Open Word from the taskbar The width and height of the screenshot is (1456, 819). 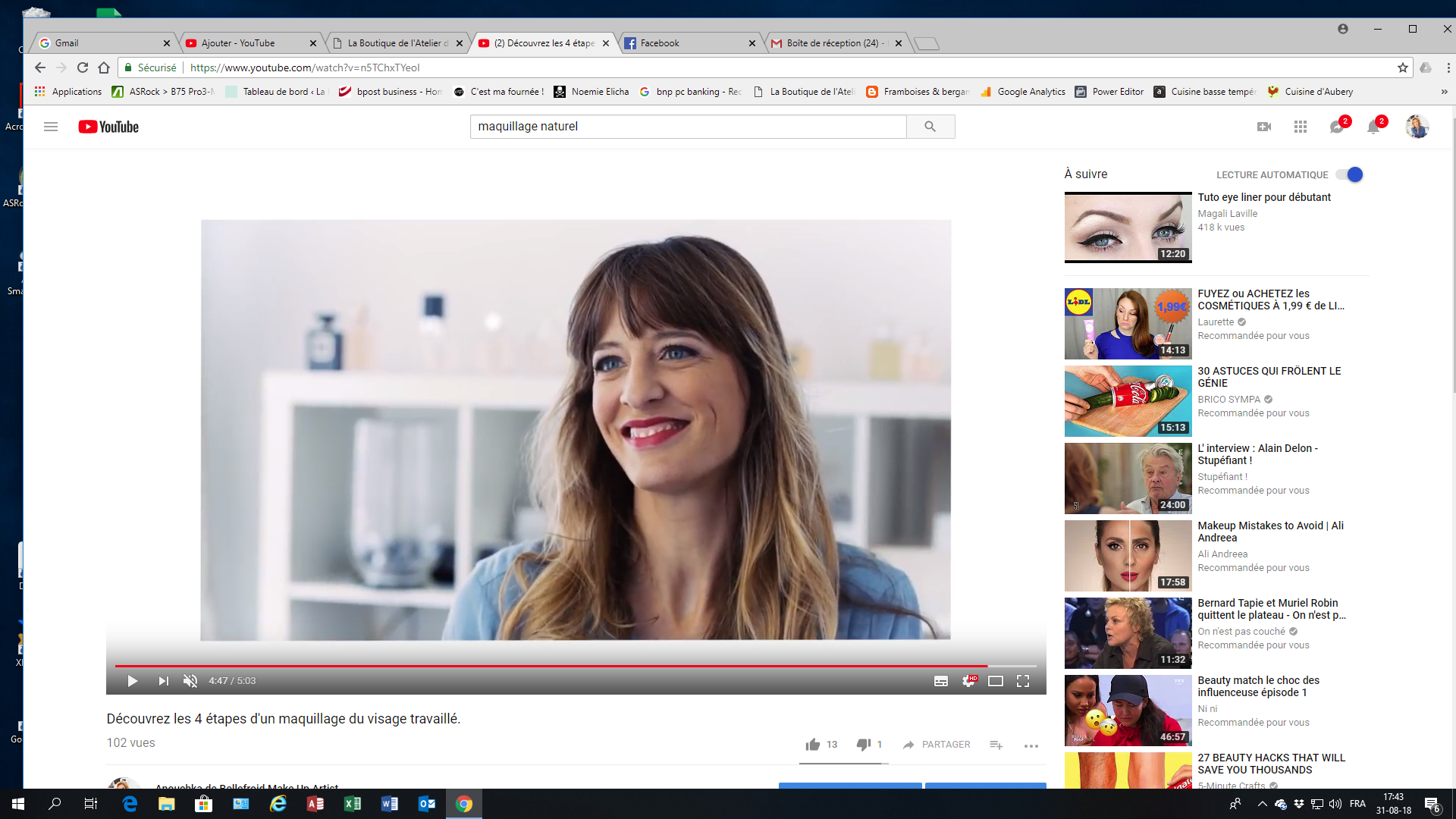390,804
